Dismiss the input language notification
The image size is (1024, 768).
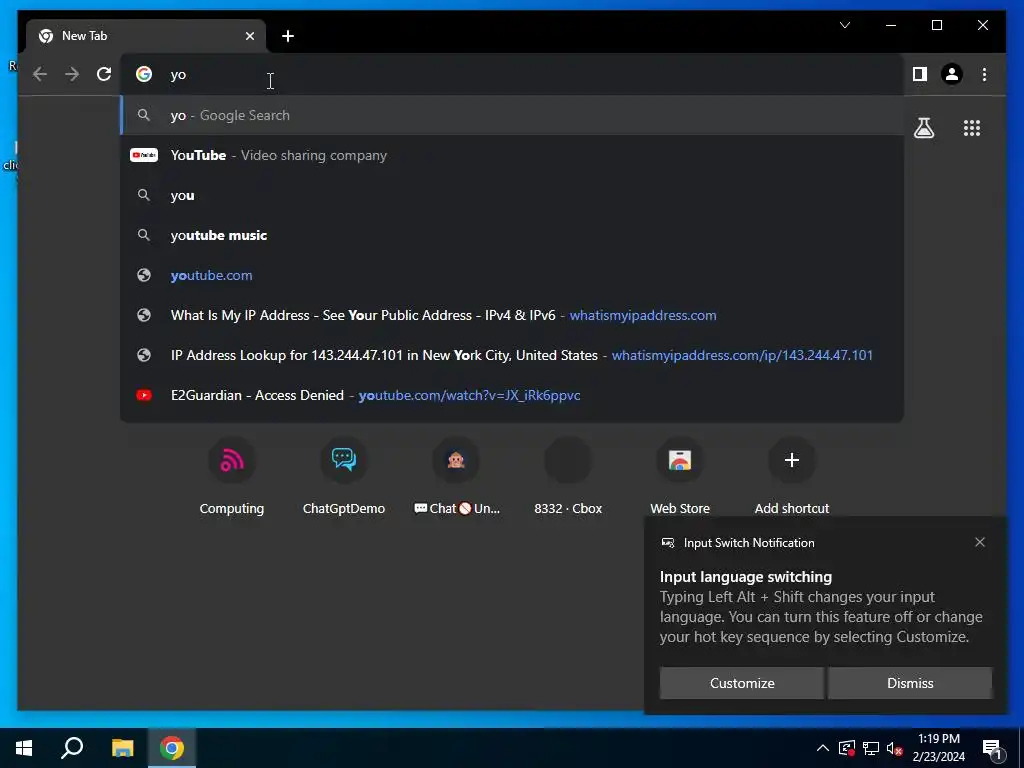910,683
